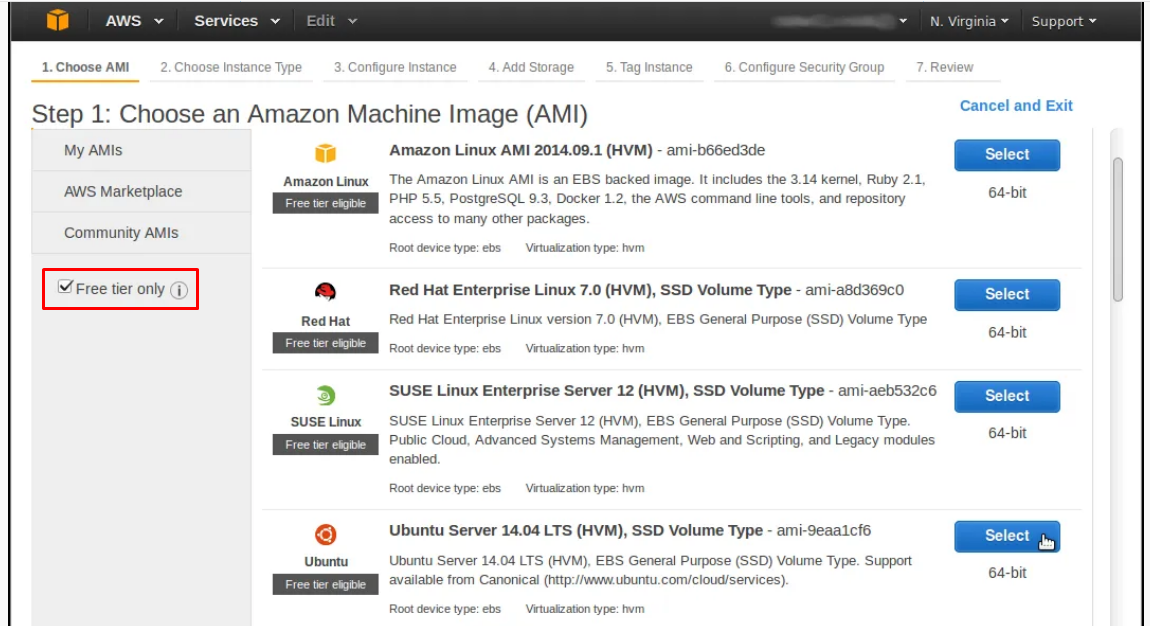Expand the Services dropdown
The height and width of the screenshot is (626, 1150).
click(237, 21)
